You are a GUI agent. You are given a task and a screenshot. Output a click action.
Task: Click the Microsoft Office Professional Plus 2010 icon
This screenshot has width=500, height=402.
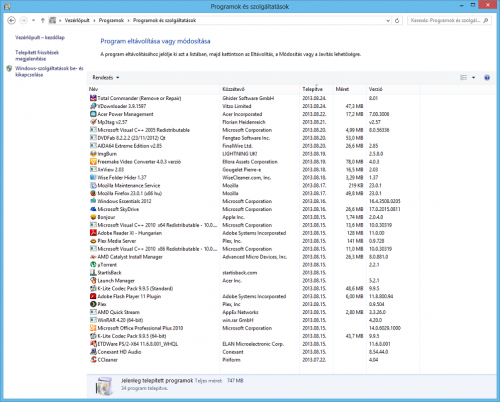[x=93, y=328]
